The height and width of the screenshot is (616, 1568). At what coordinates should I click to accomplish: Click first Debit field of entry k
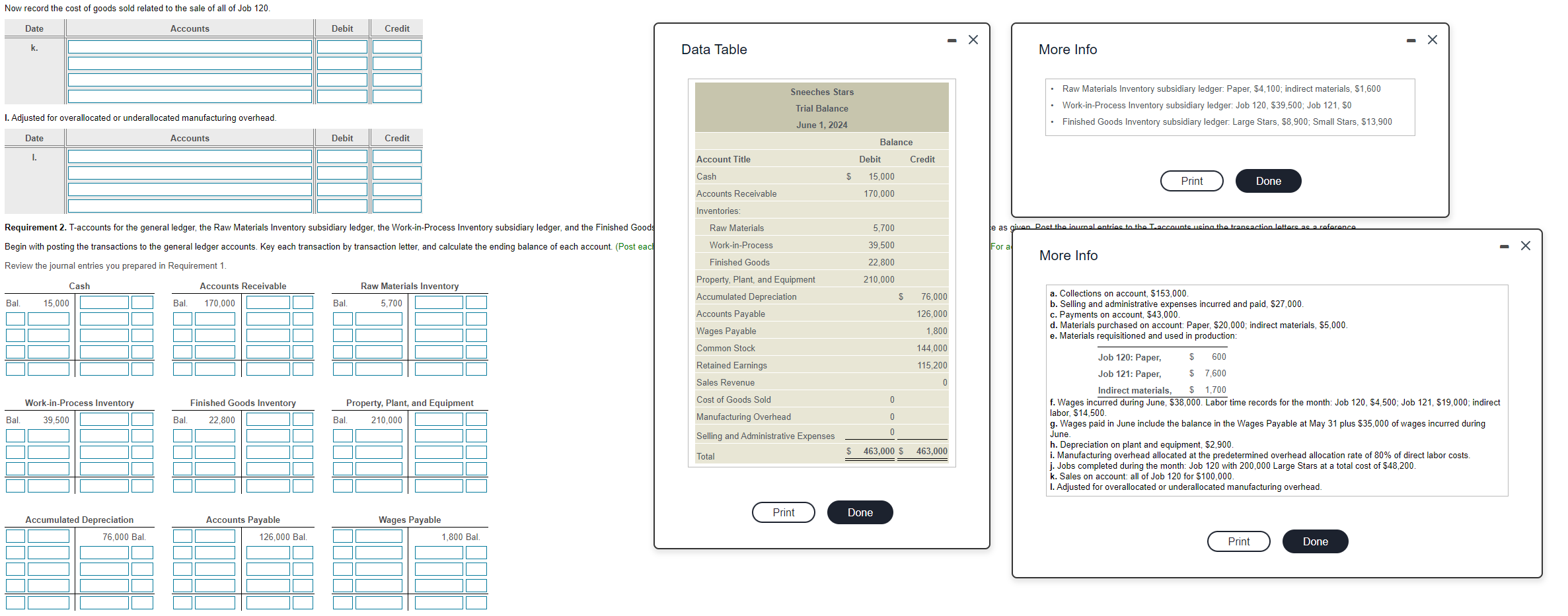(x=342, y=47)
